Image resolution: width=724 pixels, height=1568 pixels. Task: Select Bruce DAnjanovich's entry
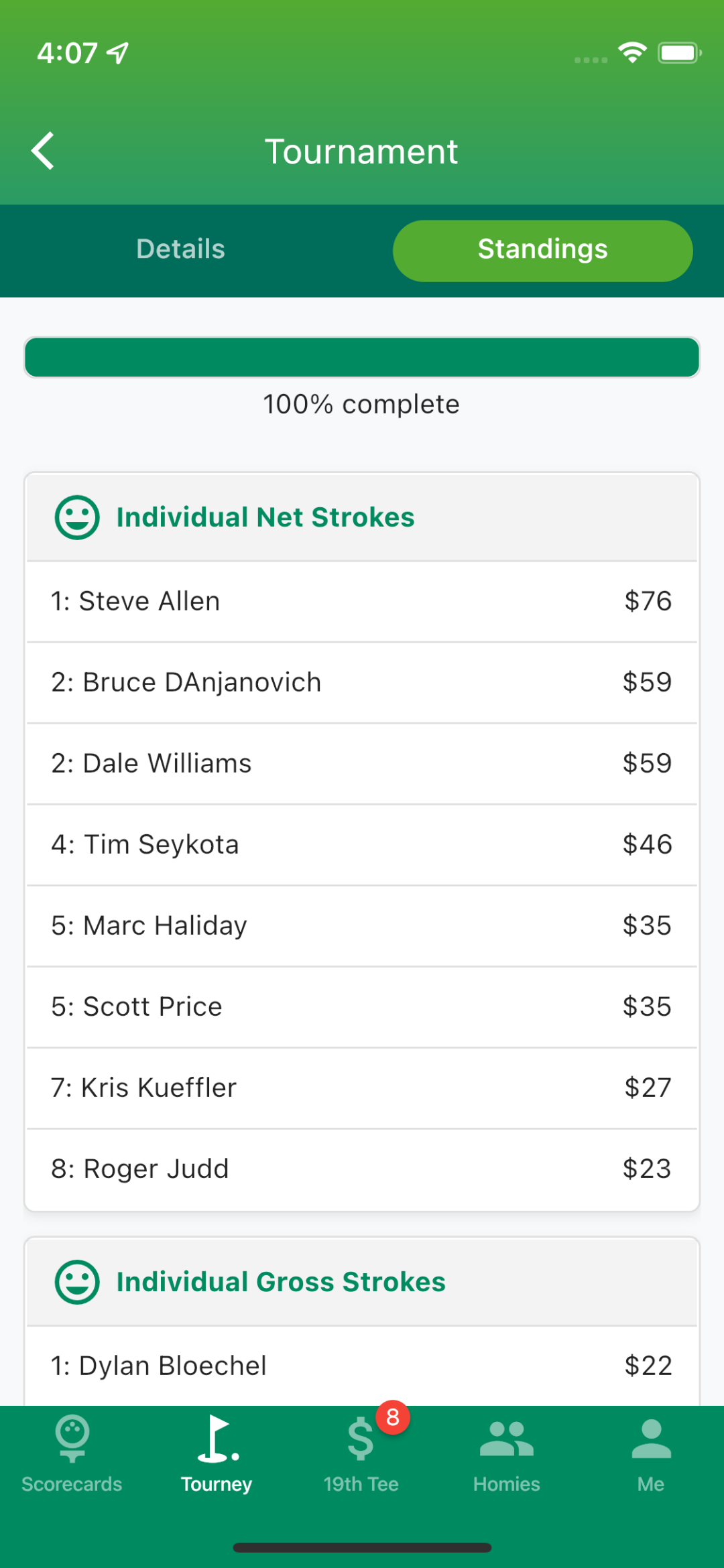pos(362,683)
